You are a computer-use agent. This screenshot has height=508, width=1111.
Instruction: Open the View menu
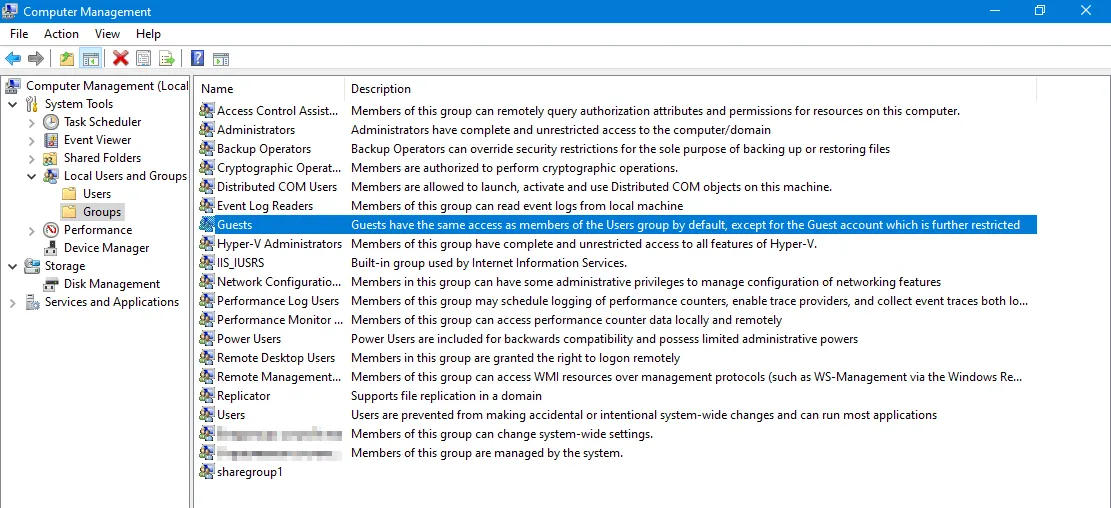107,34
